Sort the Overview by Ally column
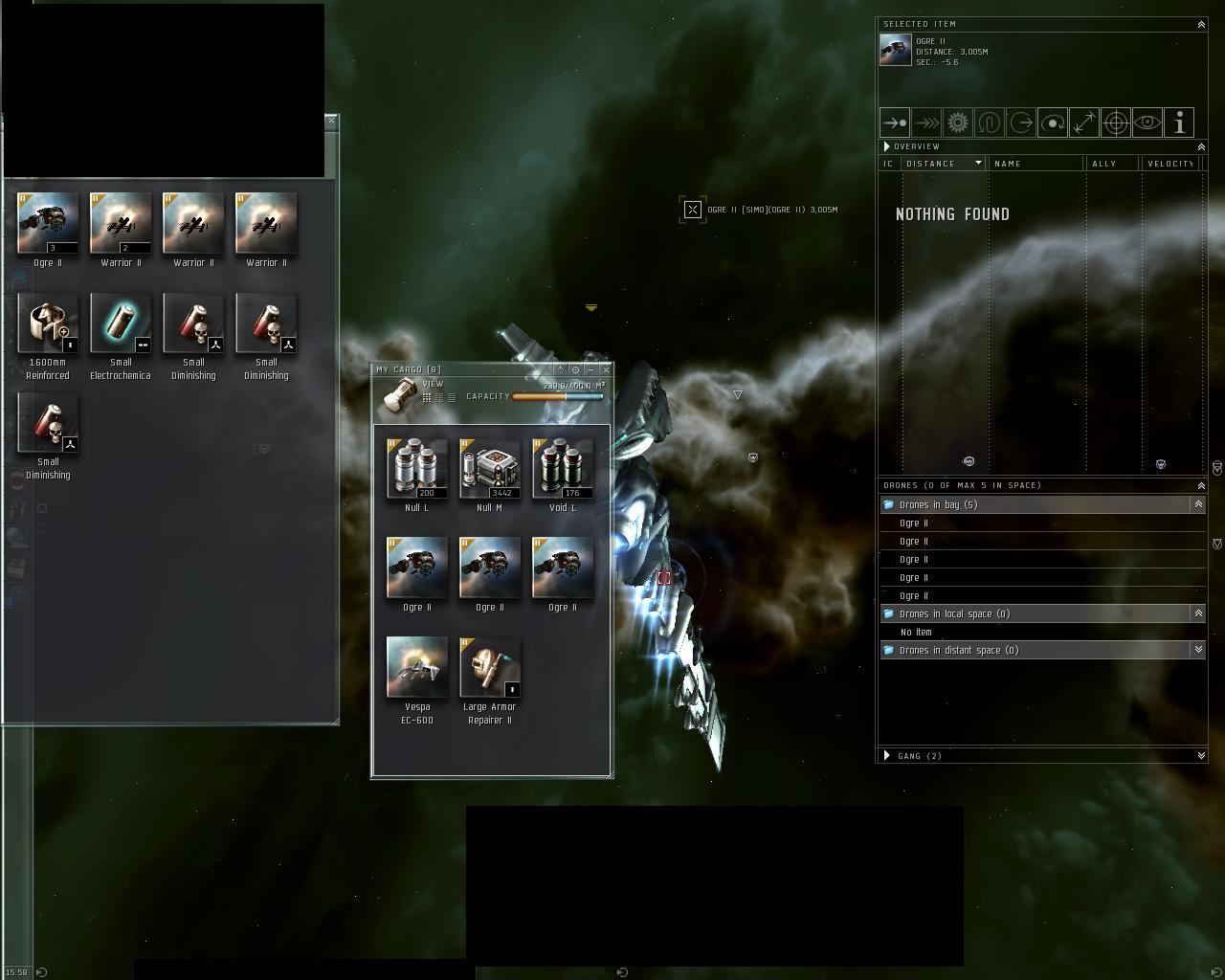 coord(1114,164)
